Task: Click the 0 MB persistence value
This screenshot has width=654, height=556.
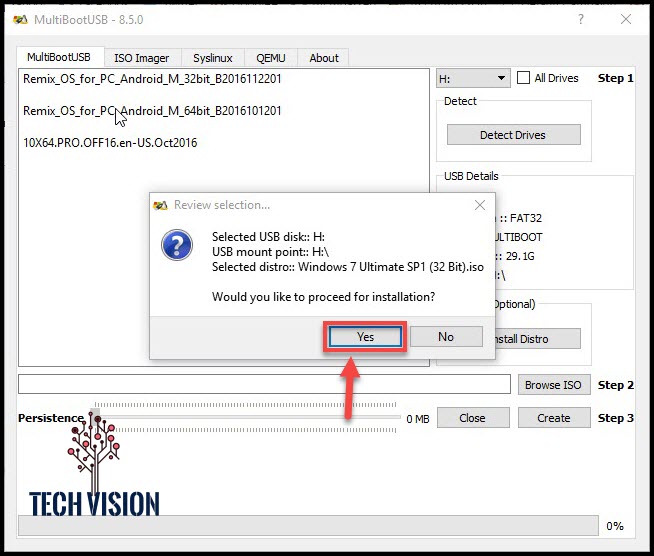Action: click(x=418, y=419)
